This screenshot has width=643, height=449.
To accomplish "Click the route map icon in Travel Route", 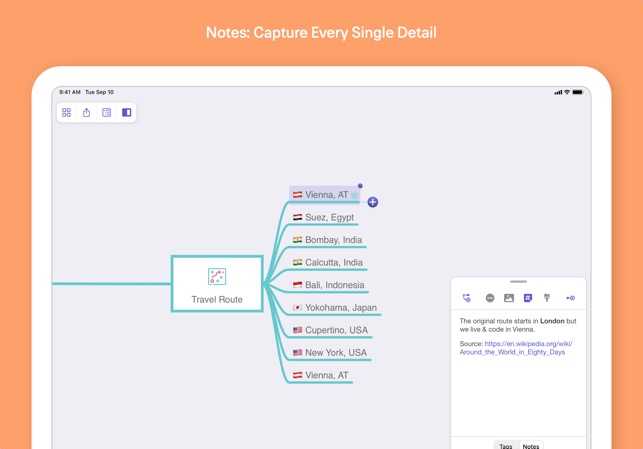I will pos(217,277).
